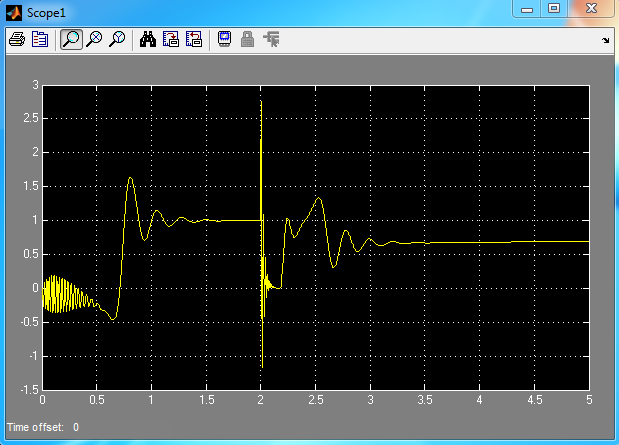Click the lock axes selection icon
This screenshot has width=619, height=445.
(247, 40)
